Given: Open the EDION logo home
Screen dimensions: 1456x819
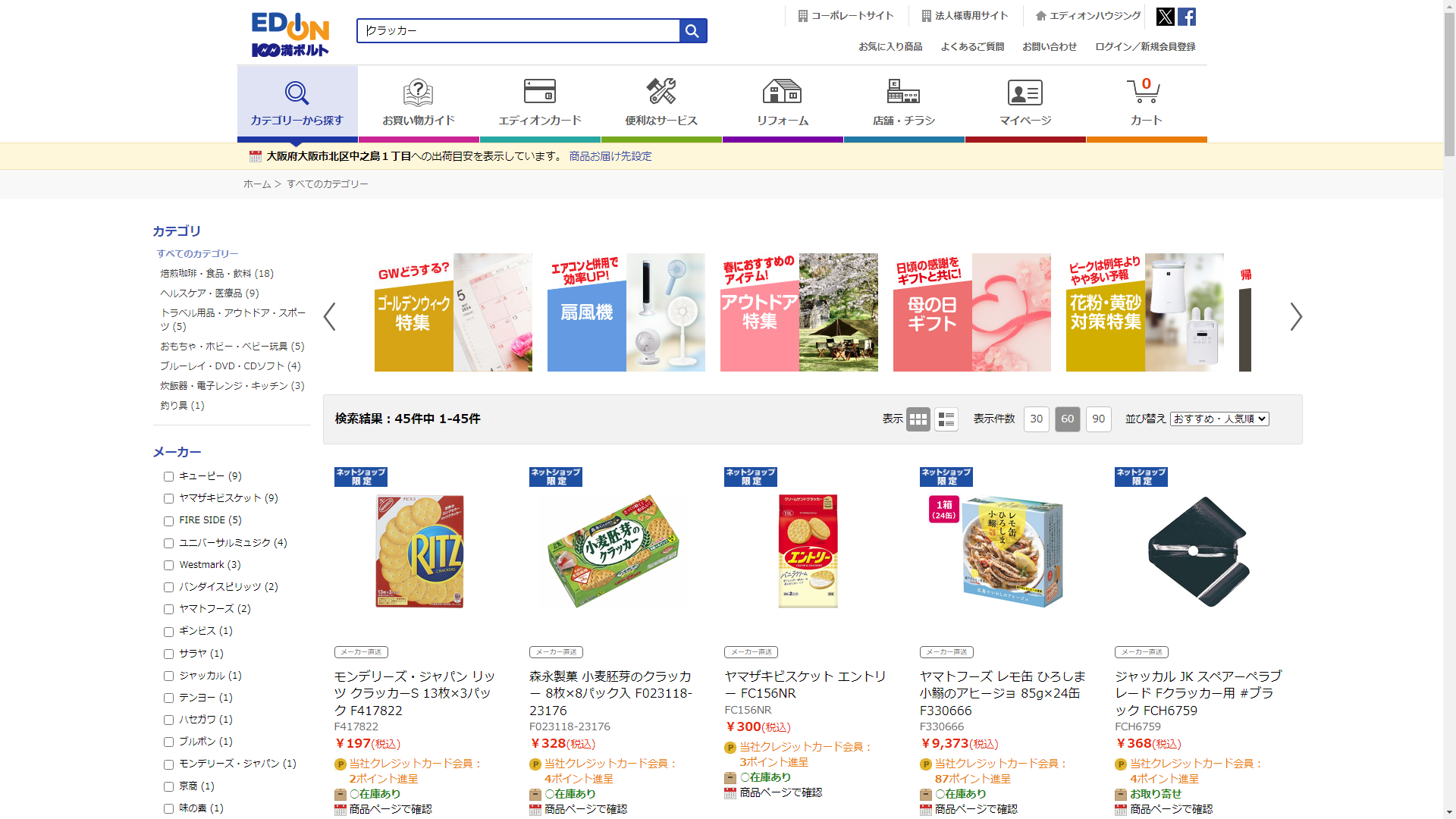Looking at the screenshot, I should point(290,34).
